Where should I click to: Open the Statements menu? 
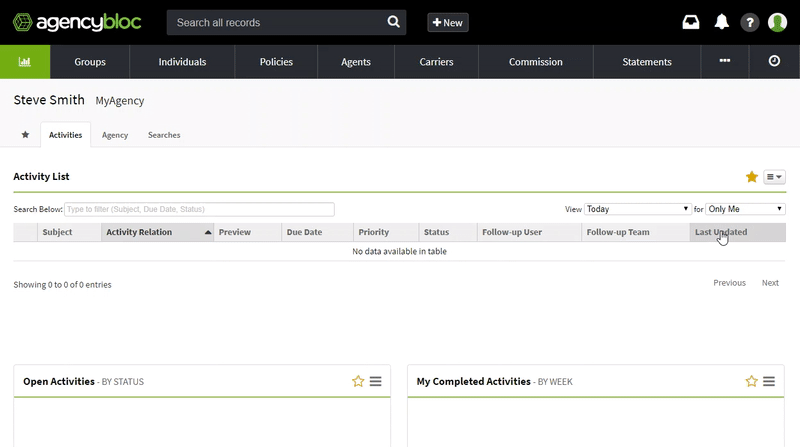point(647,62)
